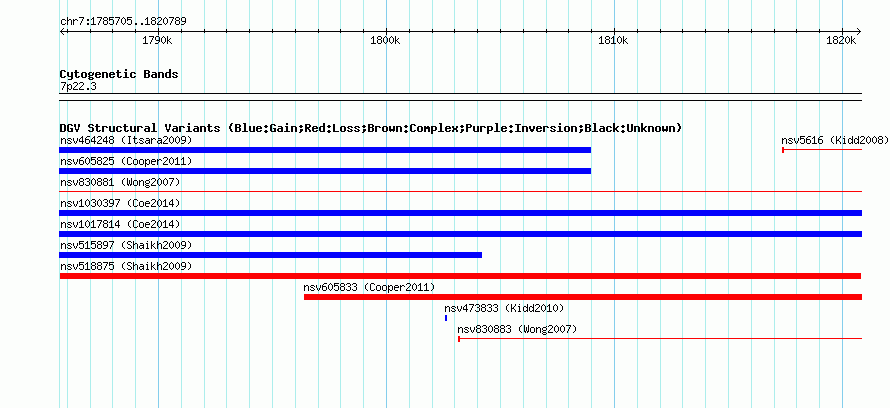Screen dimensions: 890x408
Task: Click the nsv518875 (Shaikh2009) label
Action: [x=126, y=266]
